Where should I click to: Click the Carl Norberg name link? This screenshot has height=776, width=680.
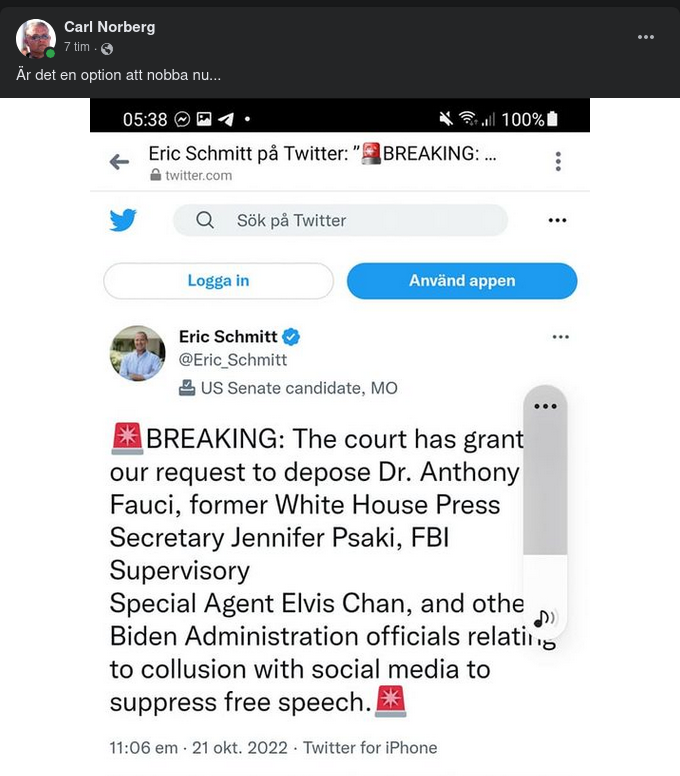pyautogui.click(x=109, y=27)
